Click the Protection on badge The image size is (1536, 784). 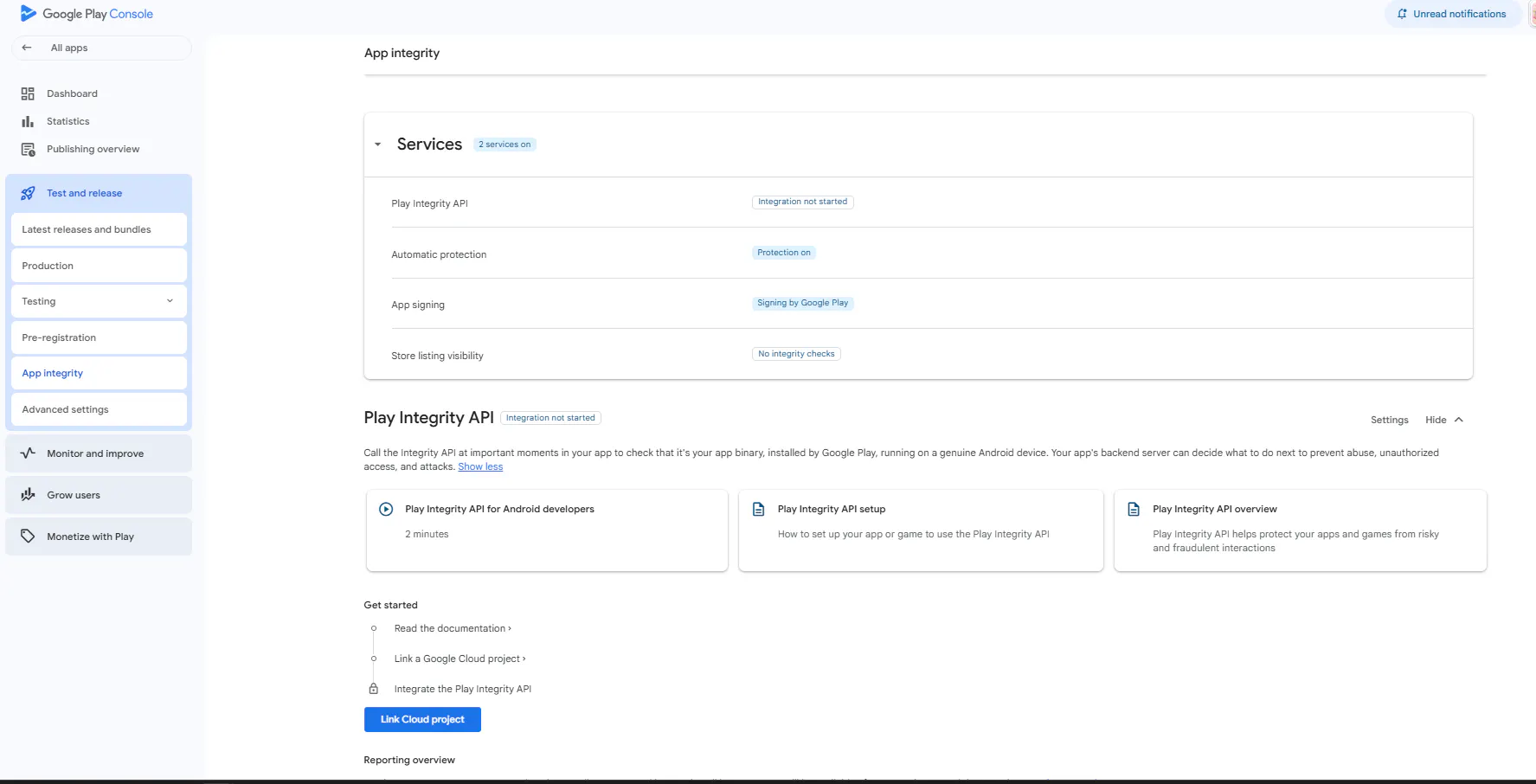tap(784, 253)
